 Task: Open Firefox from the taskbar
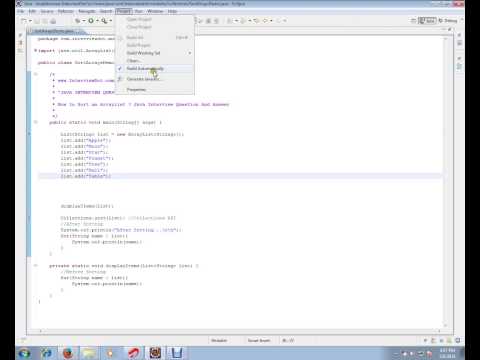(68, 353)
